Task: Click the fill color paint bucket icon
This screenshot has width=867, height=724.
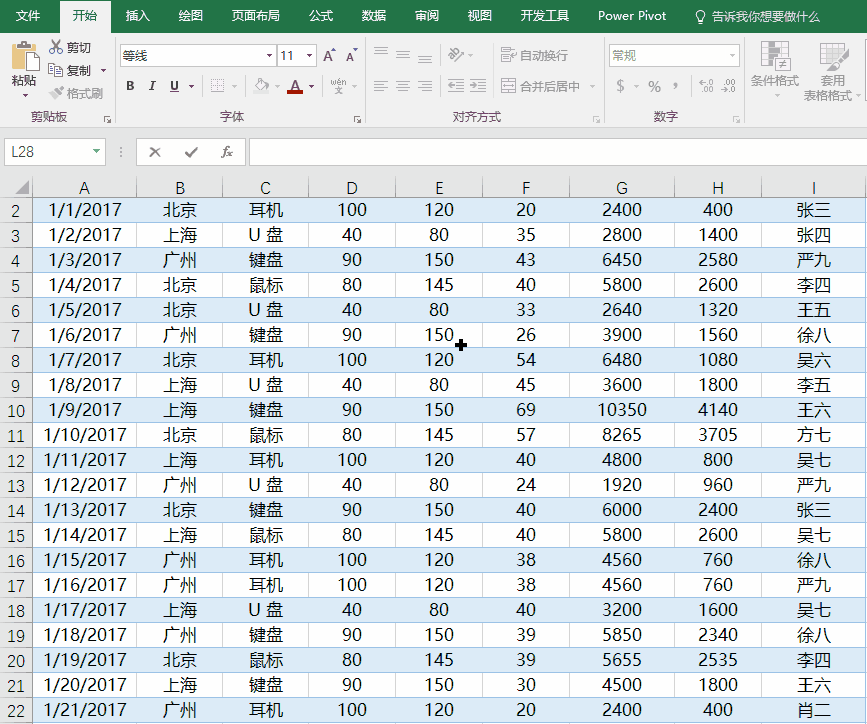Action: click(261, 86)
